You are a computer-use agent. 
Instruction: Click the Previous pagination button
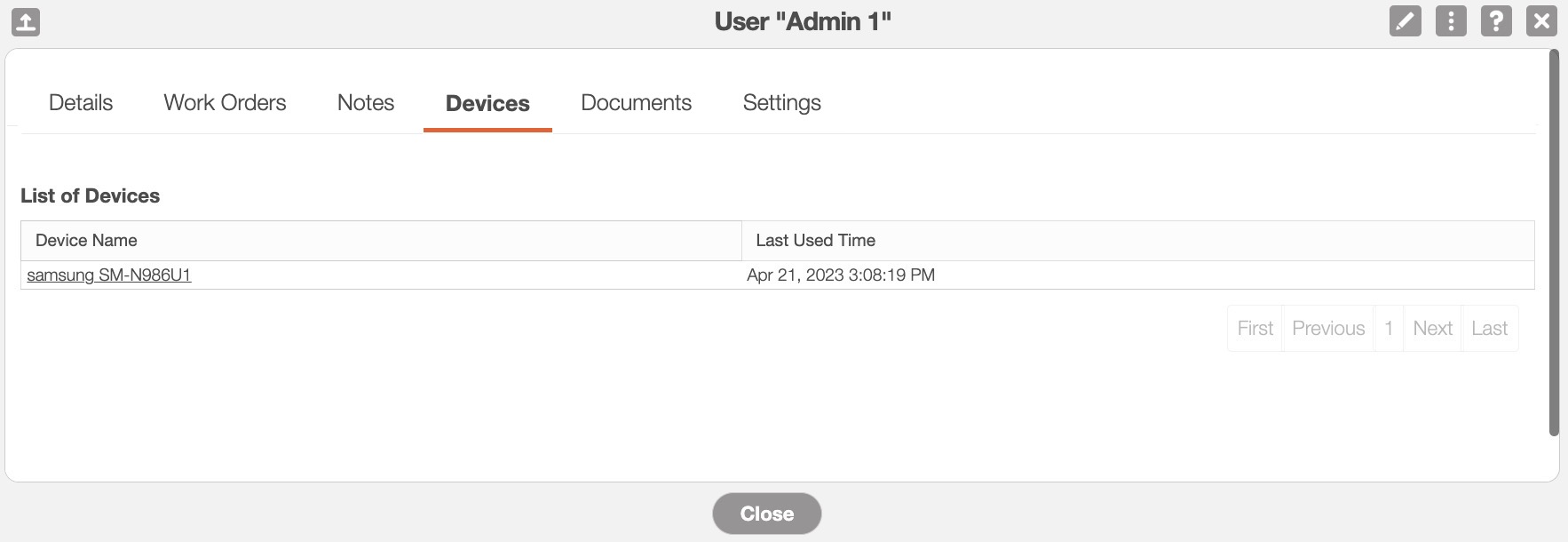click(1328, 329)
